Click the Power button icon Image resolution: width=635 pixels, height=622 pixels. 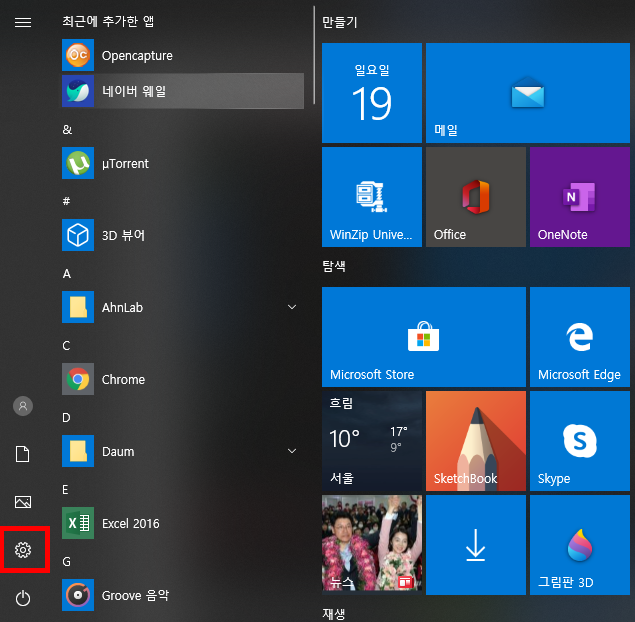23,598
